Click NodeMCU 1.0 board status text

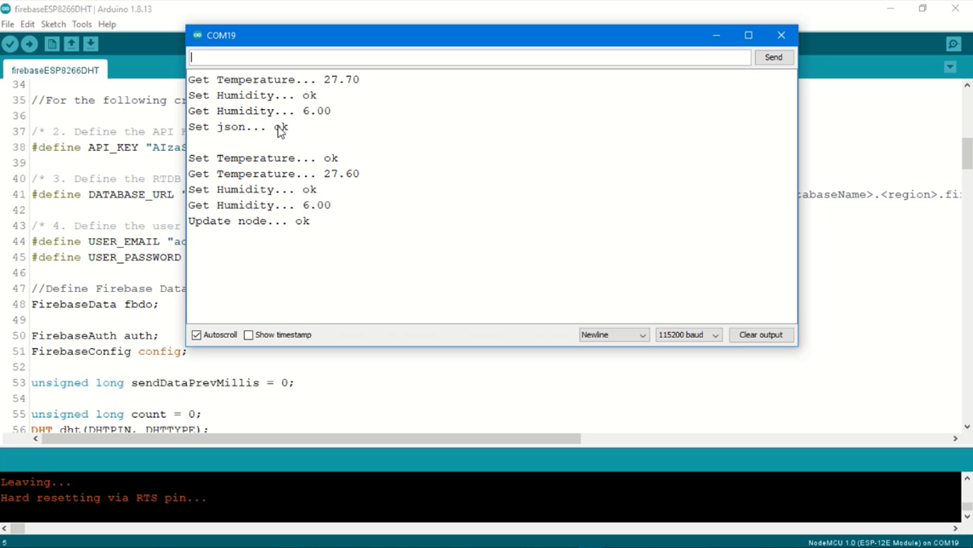pos(883,543)
